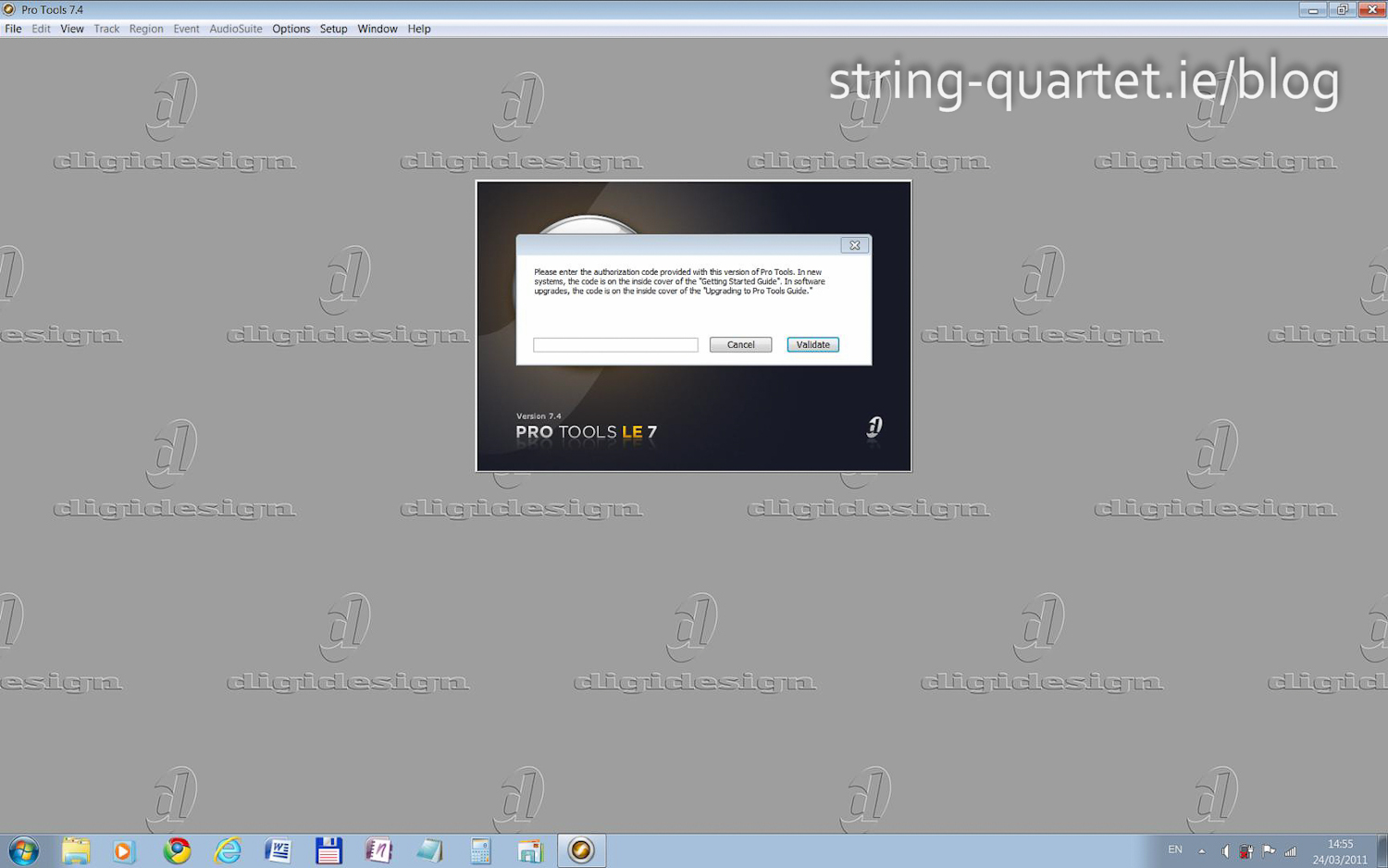Screen dimensions: 1388x868
Task: Focus the authorization code input field
Action: (x=615, y=344)
